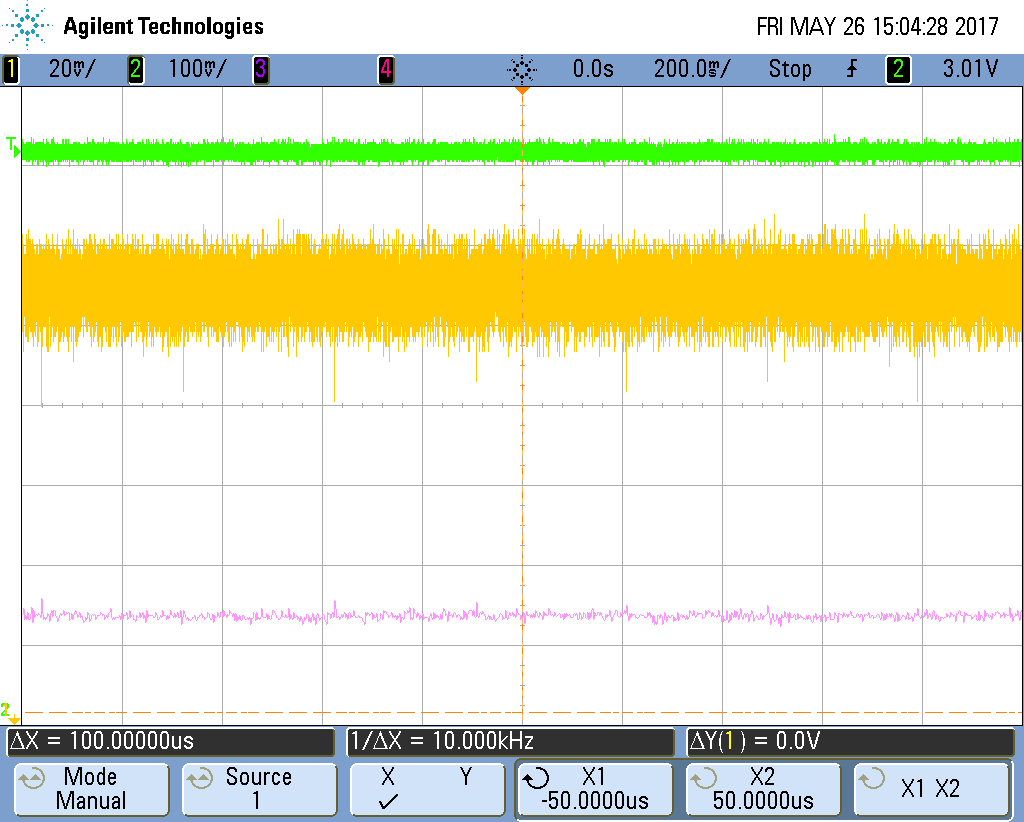1024x822 pixels.
Task: Click the rising edge trigger slope icon
Action: [852, 69]
